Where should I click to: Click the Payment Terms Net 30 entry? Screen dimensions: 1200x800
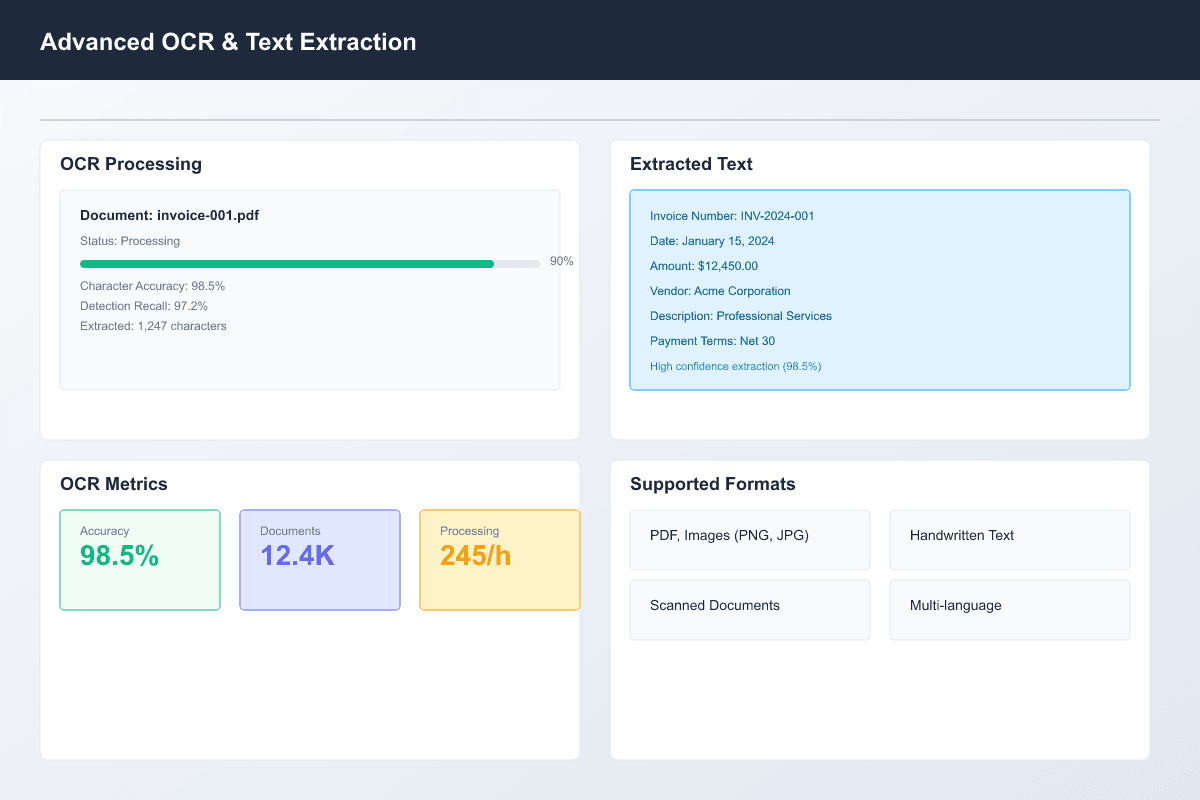(x=712, y=340)
